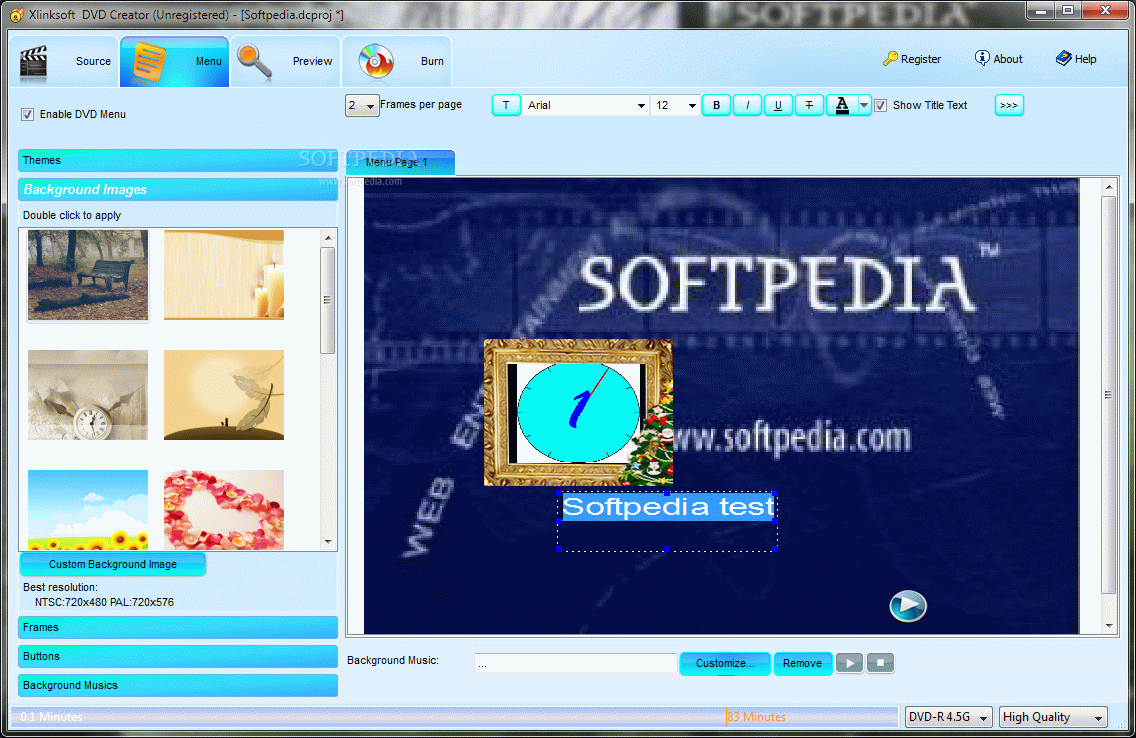Select the vintage clock background thumbnail
The width and height of the screenshot is (1136, 738).
[x=88, y=395]
